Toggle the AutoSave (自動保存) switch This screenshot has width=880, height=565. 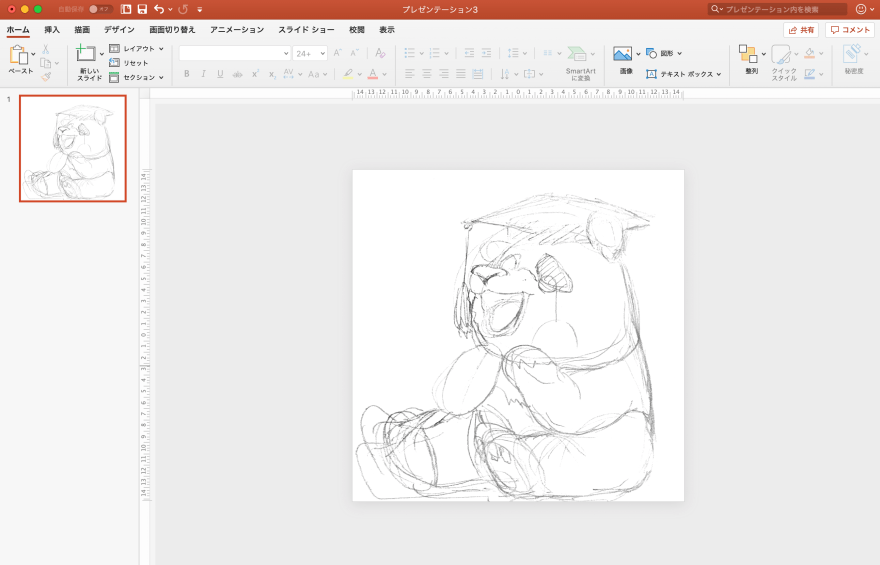click(x=99, y=9)
